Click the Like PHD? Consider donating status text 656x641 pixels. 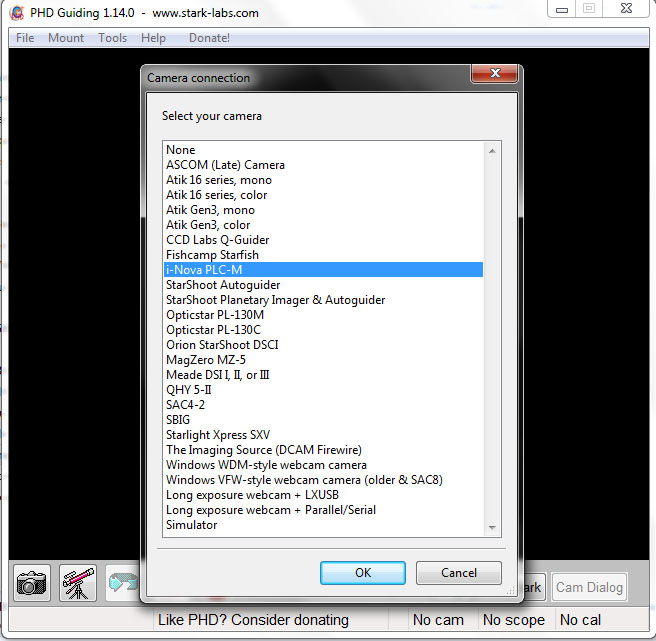pos(253,620)
